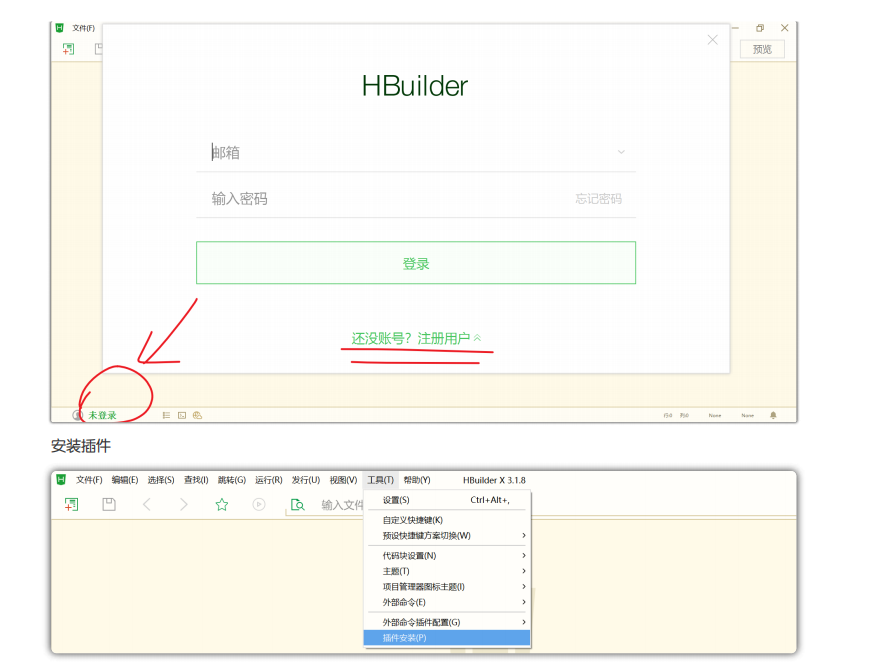
Task: Open the 选择(S) menu
Action: click(161, 480)
